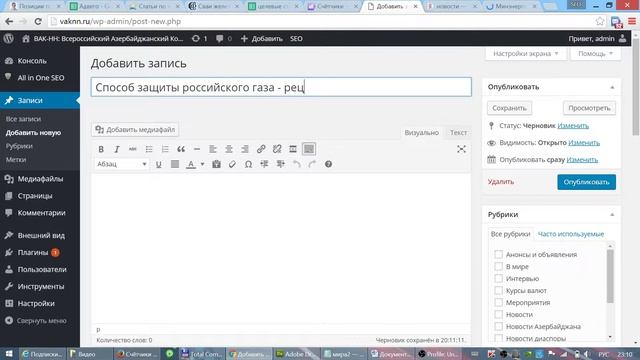
Task: Insert or edit a link
Action: [x=261, y=149]
